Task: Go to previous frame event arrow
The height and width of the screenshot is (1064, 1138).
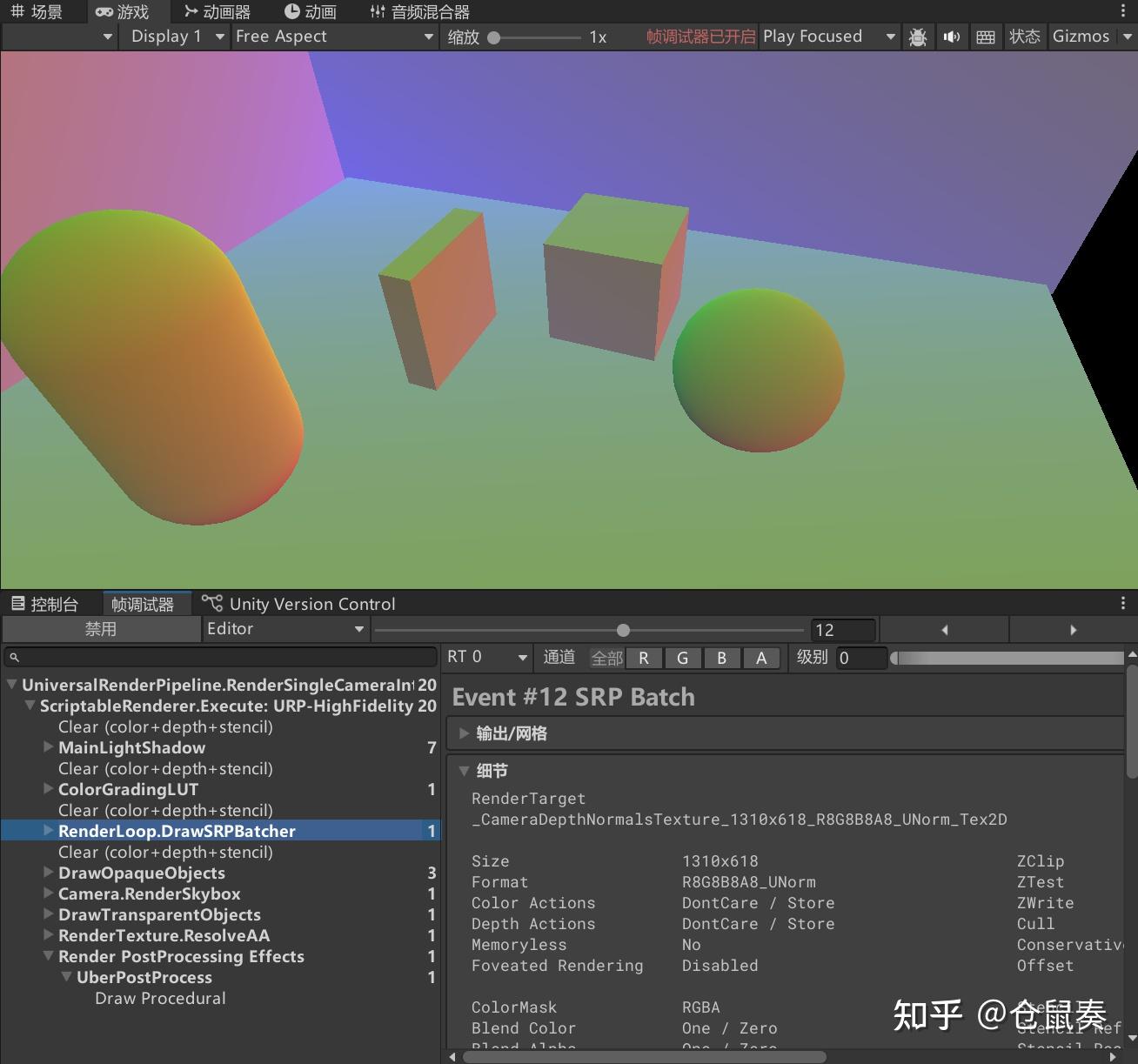Action: point(944,630)
